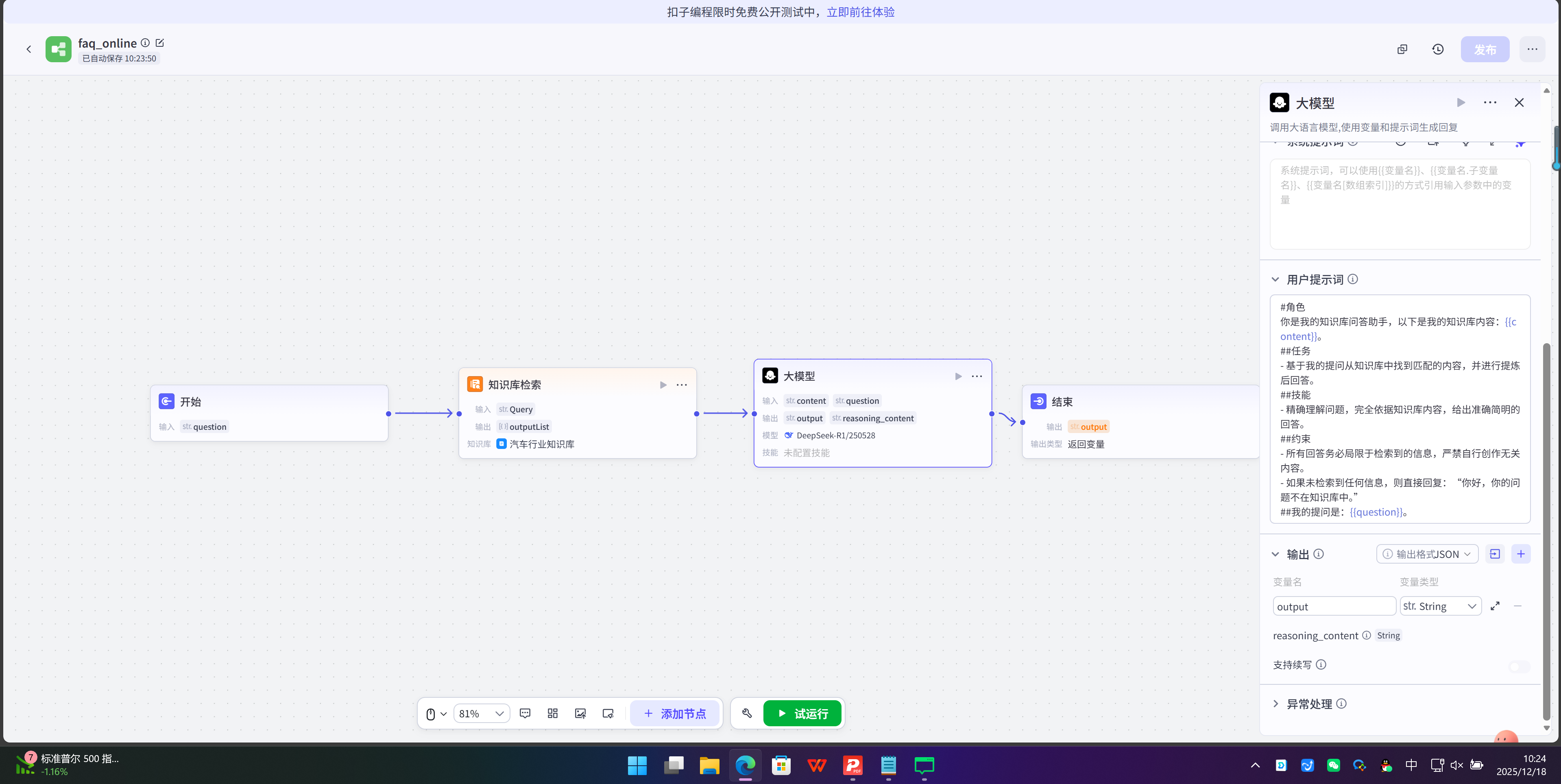
Task: Open the 81% zoom level dropdown
Action: coord(481,713)
